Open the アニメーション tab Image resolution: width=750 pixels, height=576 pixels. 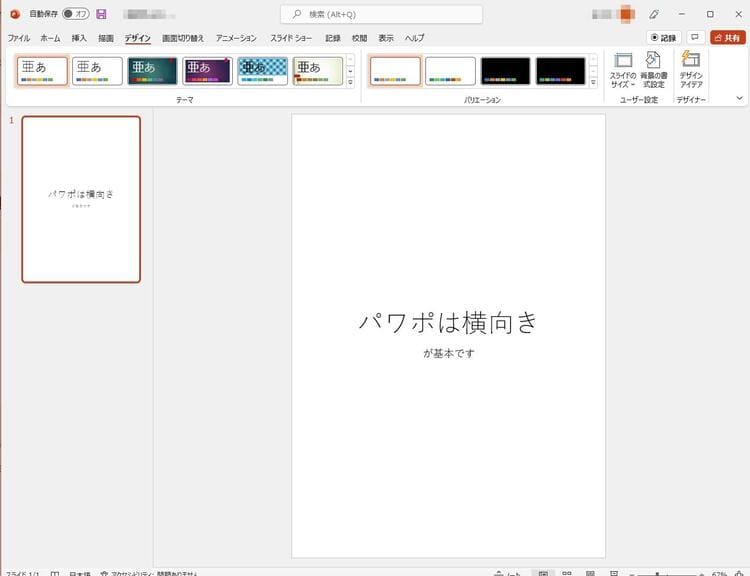236,38
